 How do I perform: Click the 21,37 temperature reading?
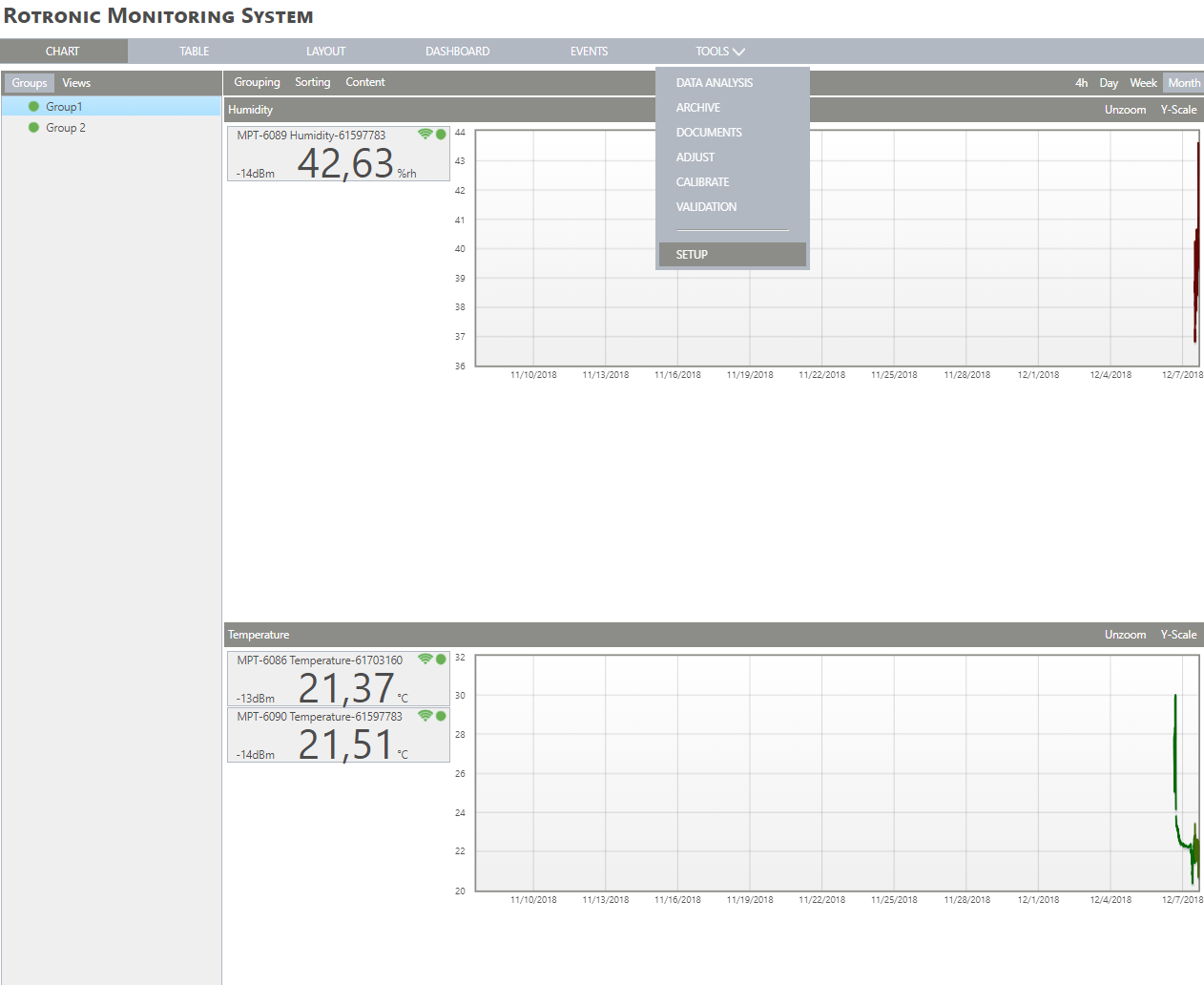point(345,688)
